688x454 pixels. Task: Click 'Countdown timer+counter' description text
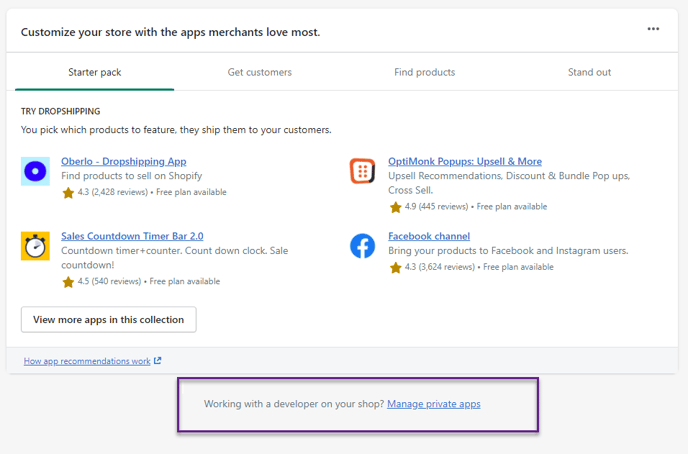pos(175,258)
